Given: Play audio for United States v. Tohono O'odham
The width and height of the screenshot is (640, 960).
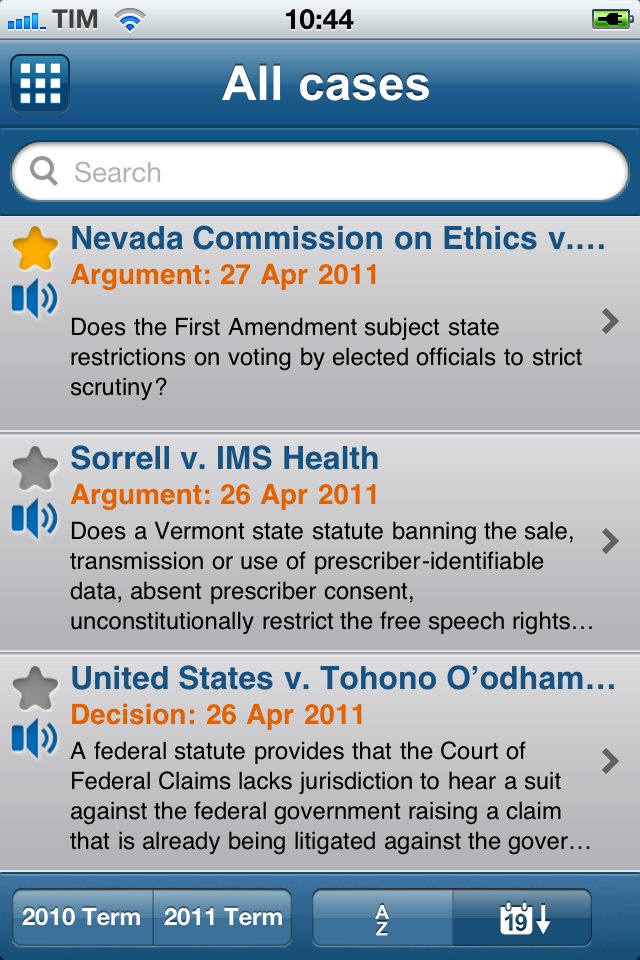Looking at the screenshot, I should [x=35, y=738].
